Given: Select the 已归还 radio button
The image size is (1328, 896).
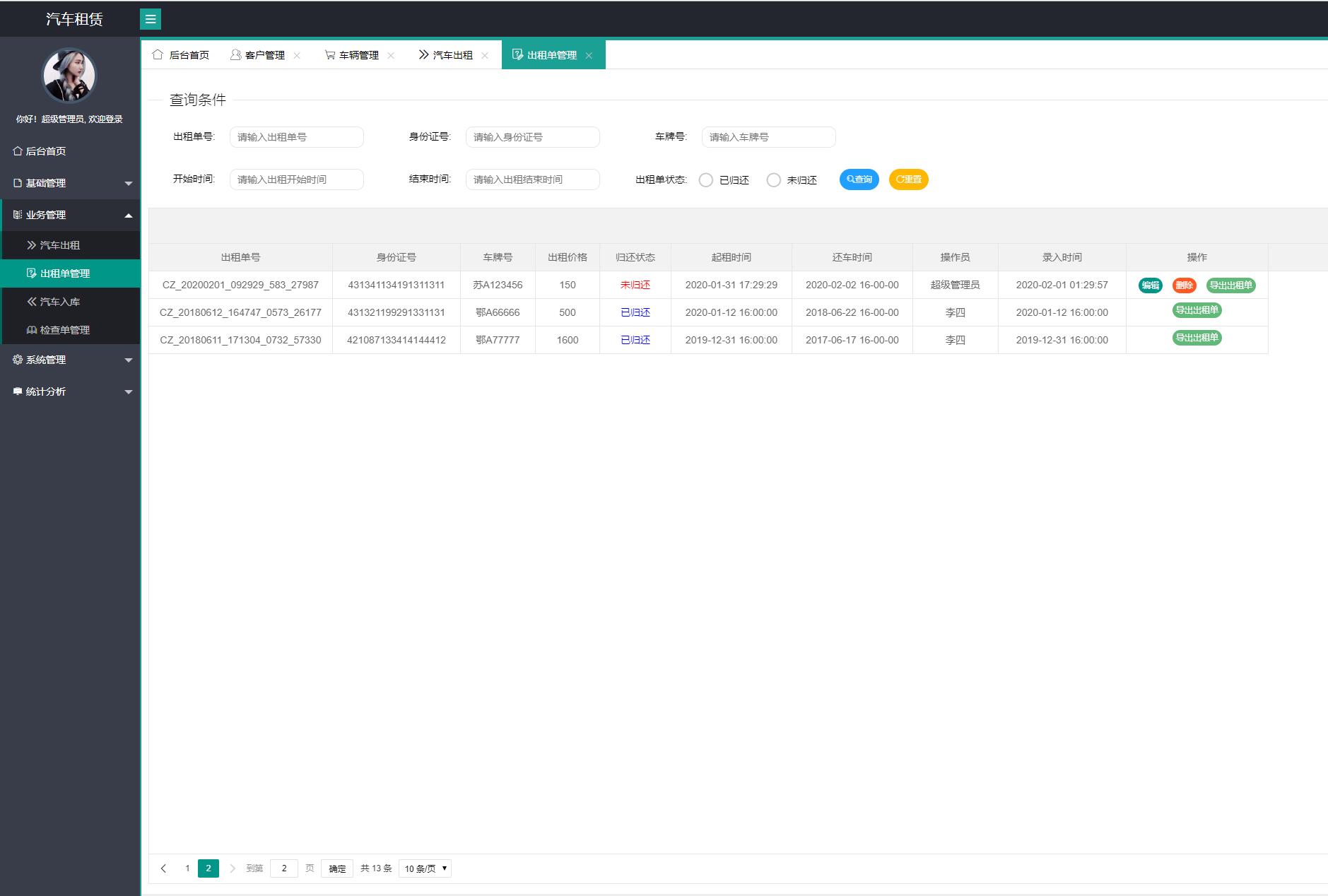Looking at the screenshot, I should 705,180.
